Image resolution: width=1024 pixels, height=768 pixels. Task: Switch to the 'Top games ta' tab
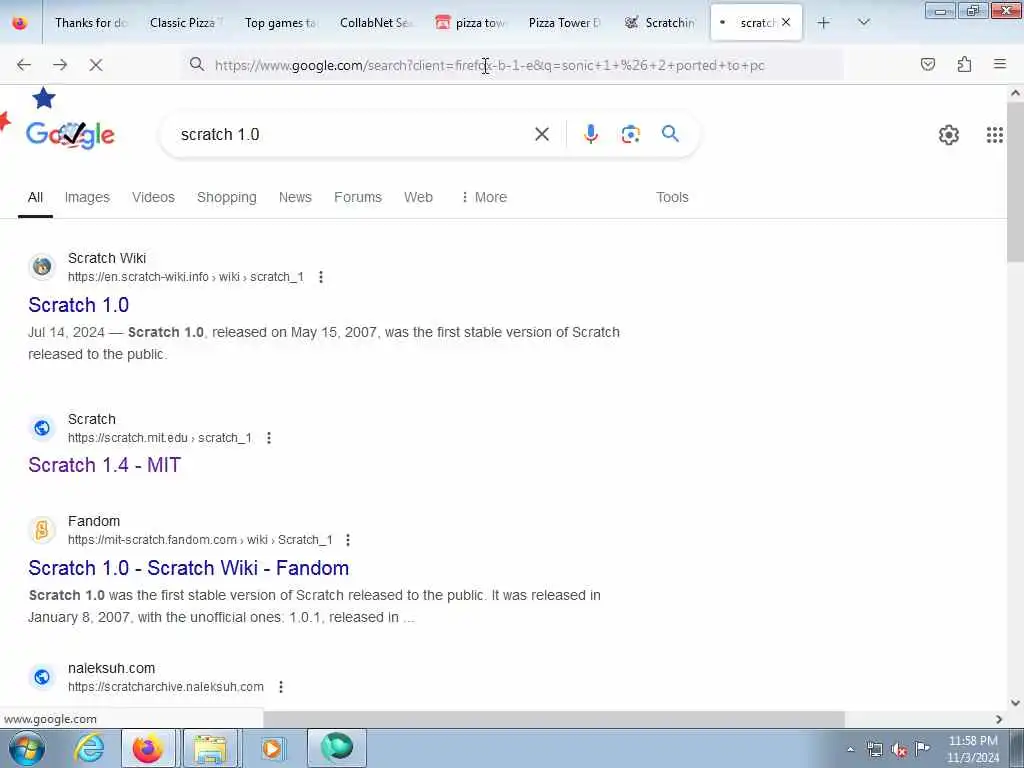(280, 23)
